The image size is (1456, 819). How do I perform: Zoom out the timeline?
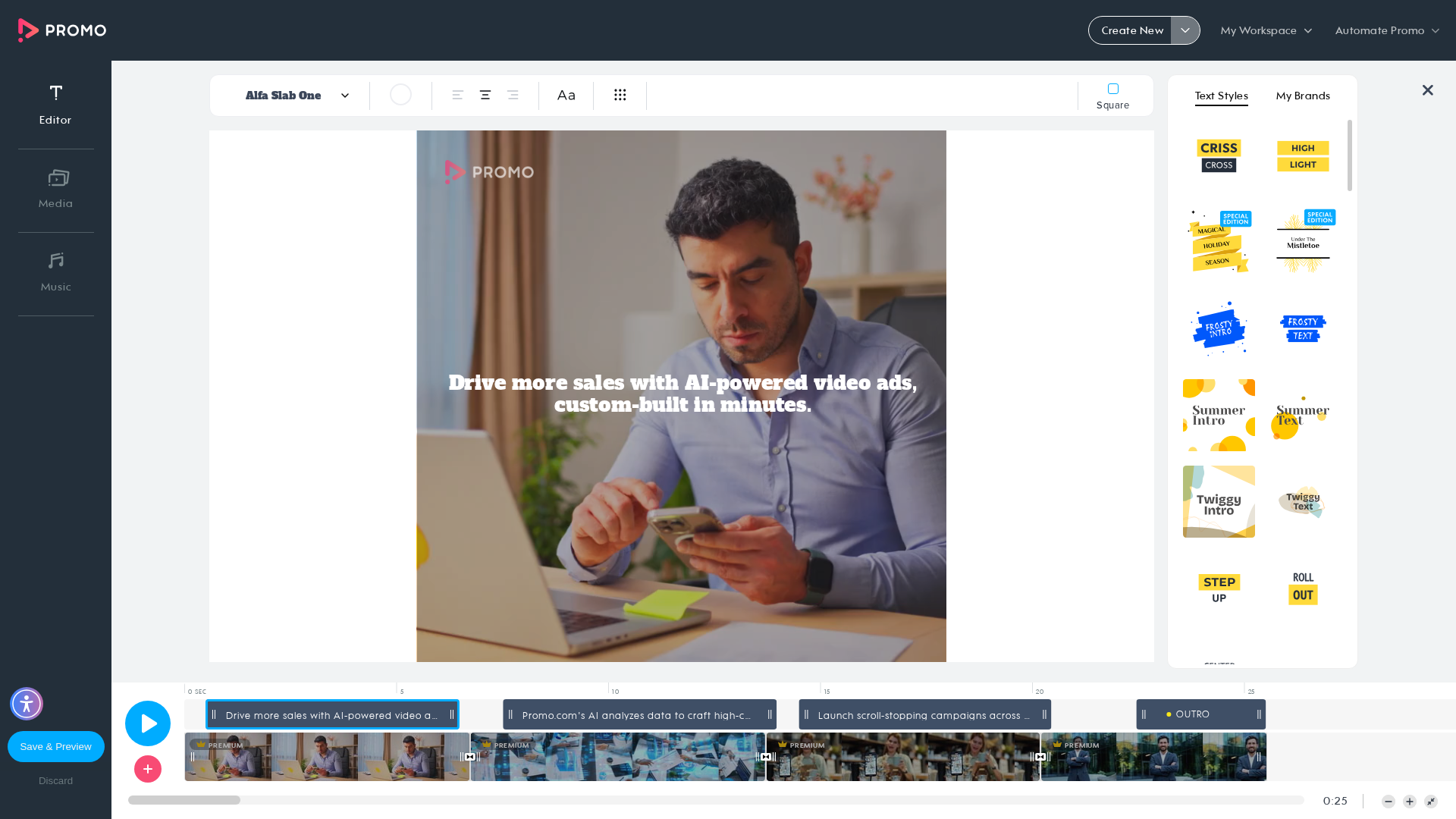[x=1389, y=802]
